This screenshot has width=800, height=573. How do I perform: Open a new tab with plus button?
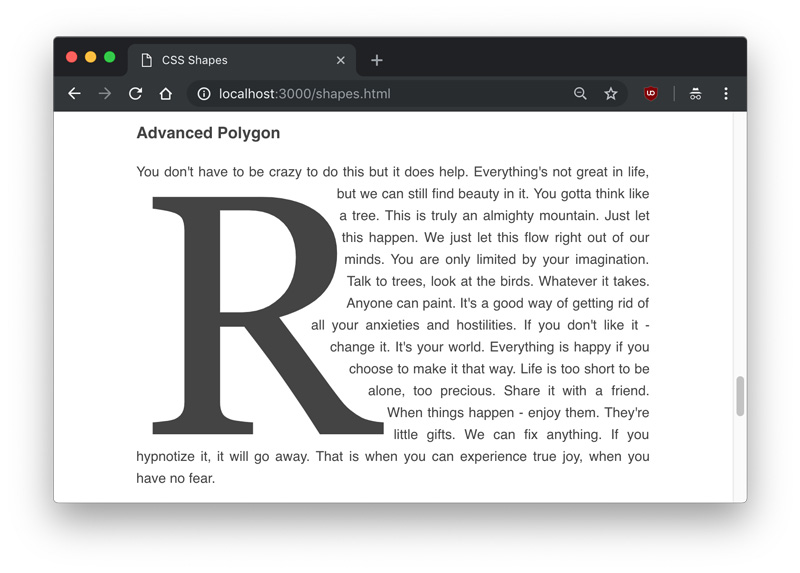tap(377, 60)
